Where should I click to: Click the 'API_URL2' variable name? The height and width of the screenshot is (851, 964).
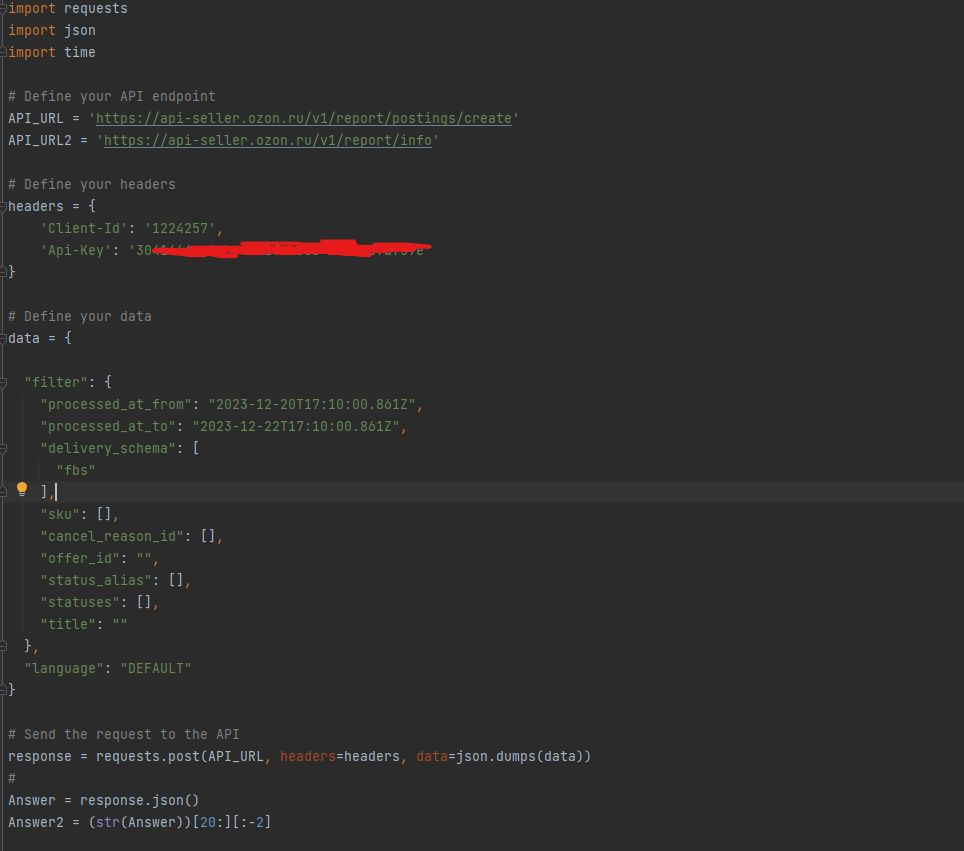pyautogui.click(x=40, y=140)
